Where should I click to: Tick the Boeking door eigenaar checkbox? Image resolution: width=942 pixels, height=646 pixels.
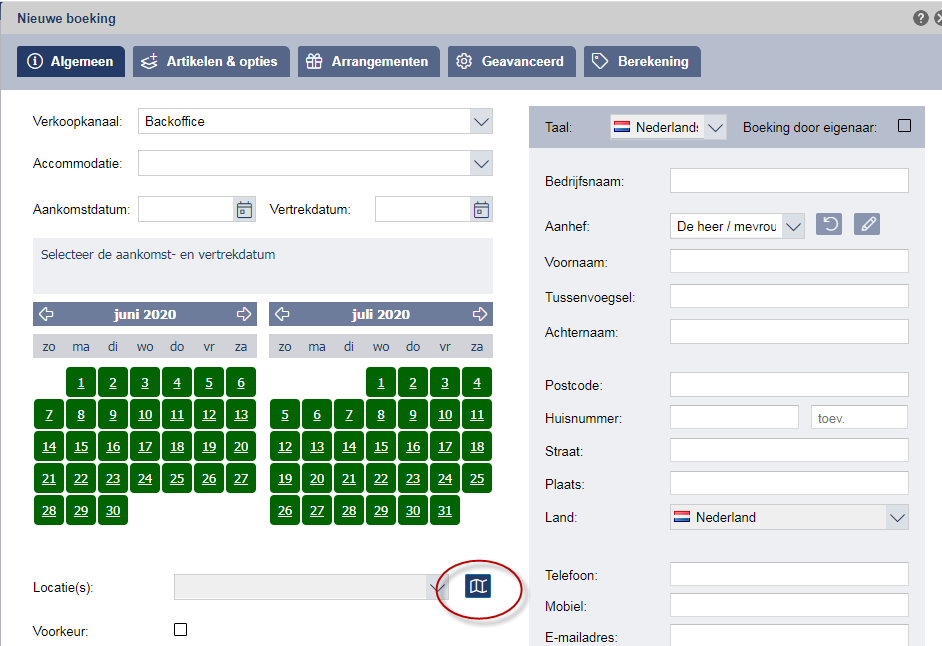pyautogui.click(x=904, y=126)
